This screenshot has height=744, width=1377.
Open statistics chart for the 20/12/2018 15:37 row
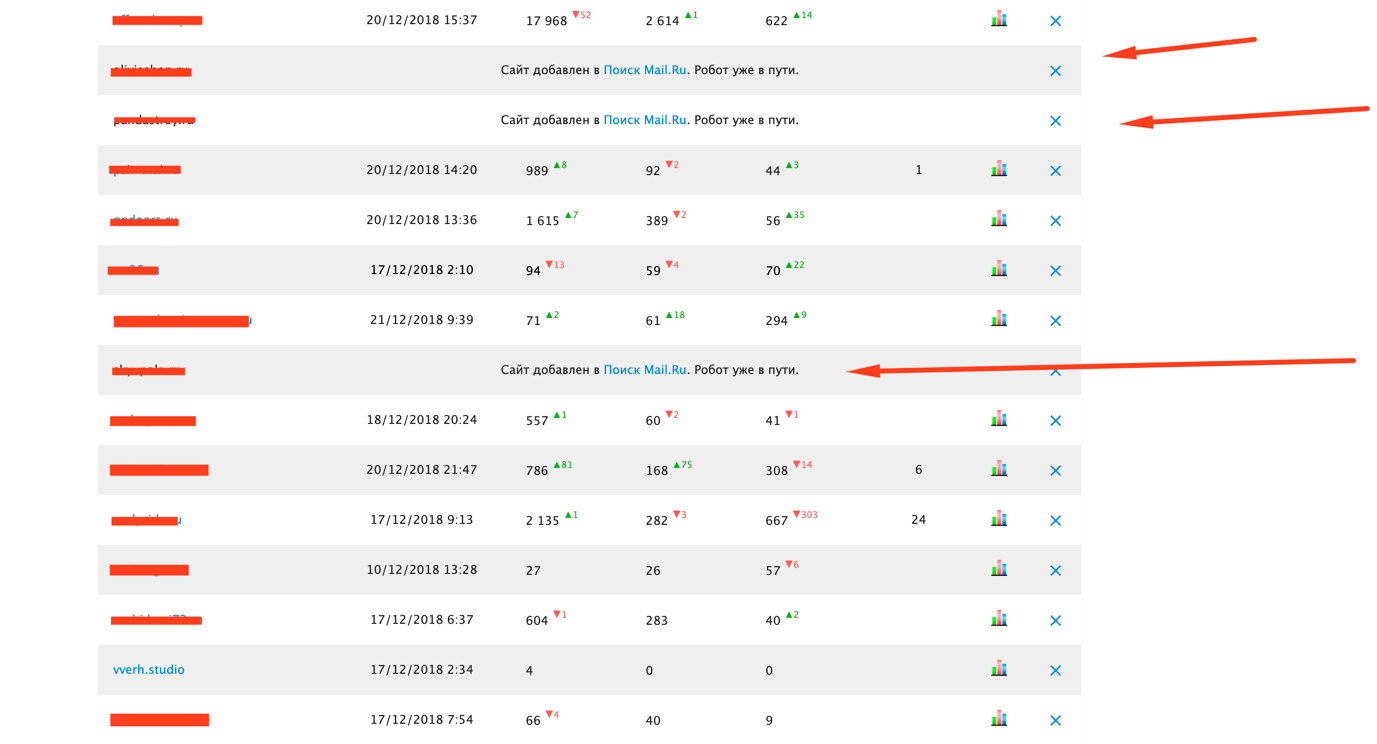(999, 19)
